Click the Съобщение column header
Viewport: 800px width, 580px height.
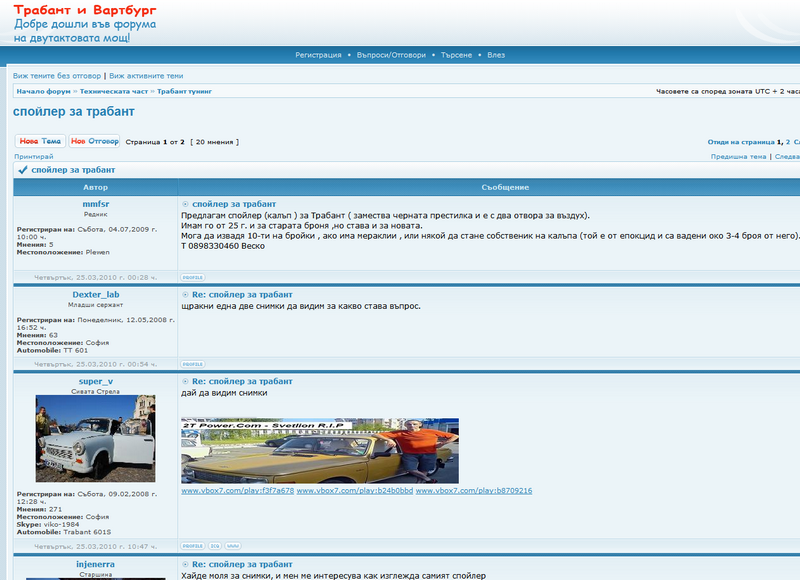(x=505, y=187)
